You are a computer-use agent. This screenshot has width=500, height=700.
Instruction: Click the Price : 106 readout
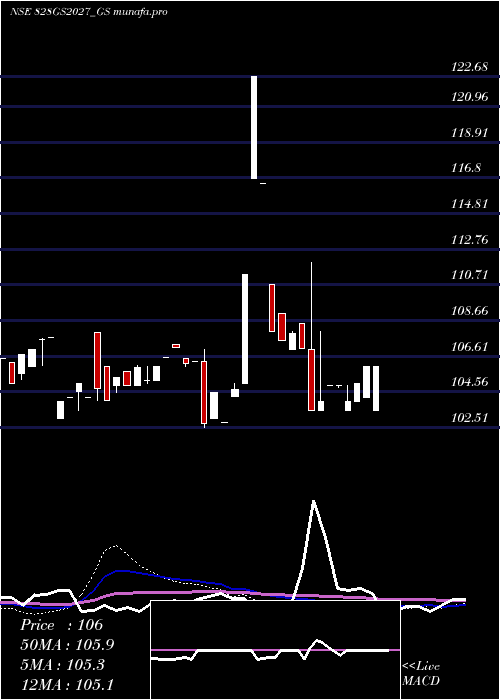point(62,625)
